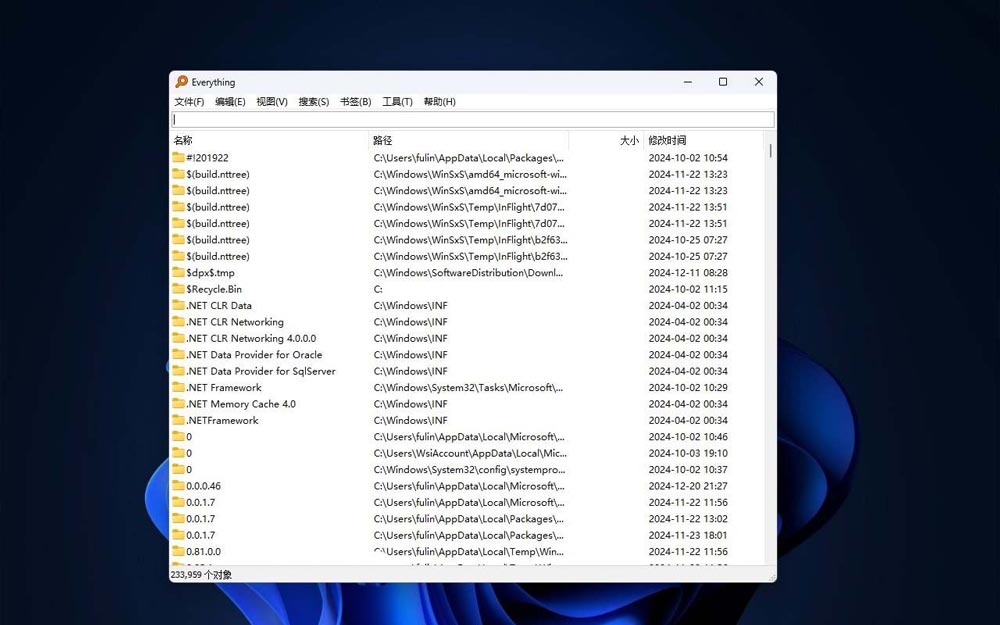
Task: Click folder icon of 0.0.0.46
Action: click(179, 486)
